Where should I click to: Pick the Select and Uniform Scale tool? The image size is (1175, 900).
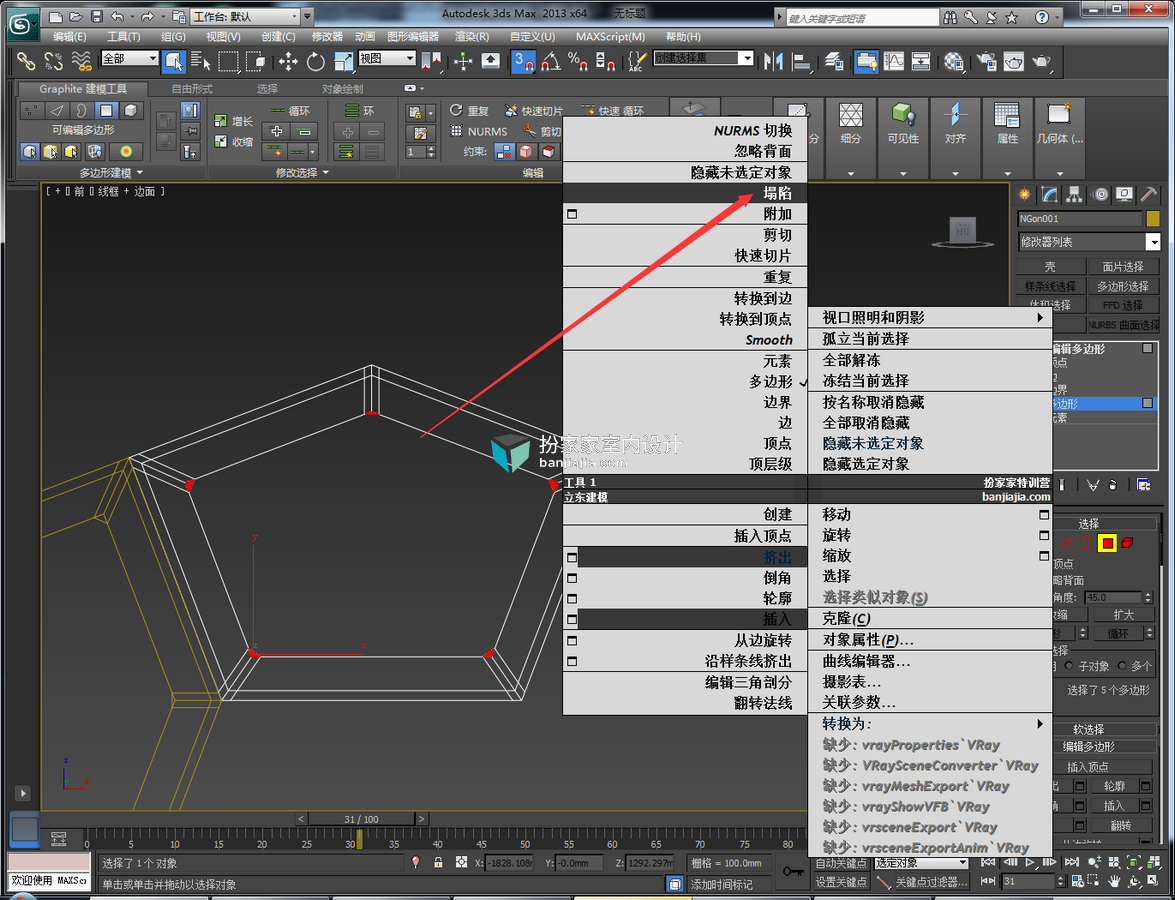[x=343, y=61]
